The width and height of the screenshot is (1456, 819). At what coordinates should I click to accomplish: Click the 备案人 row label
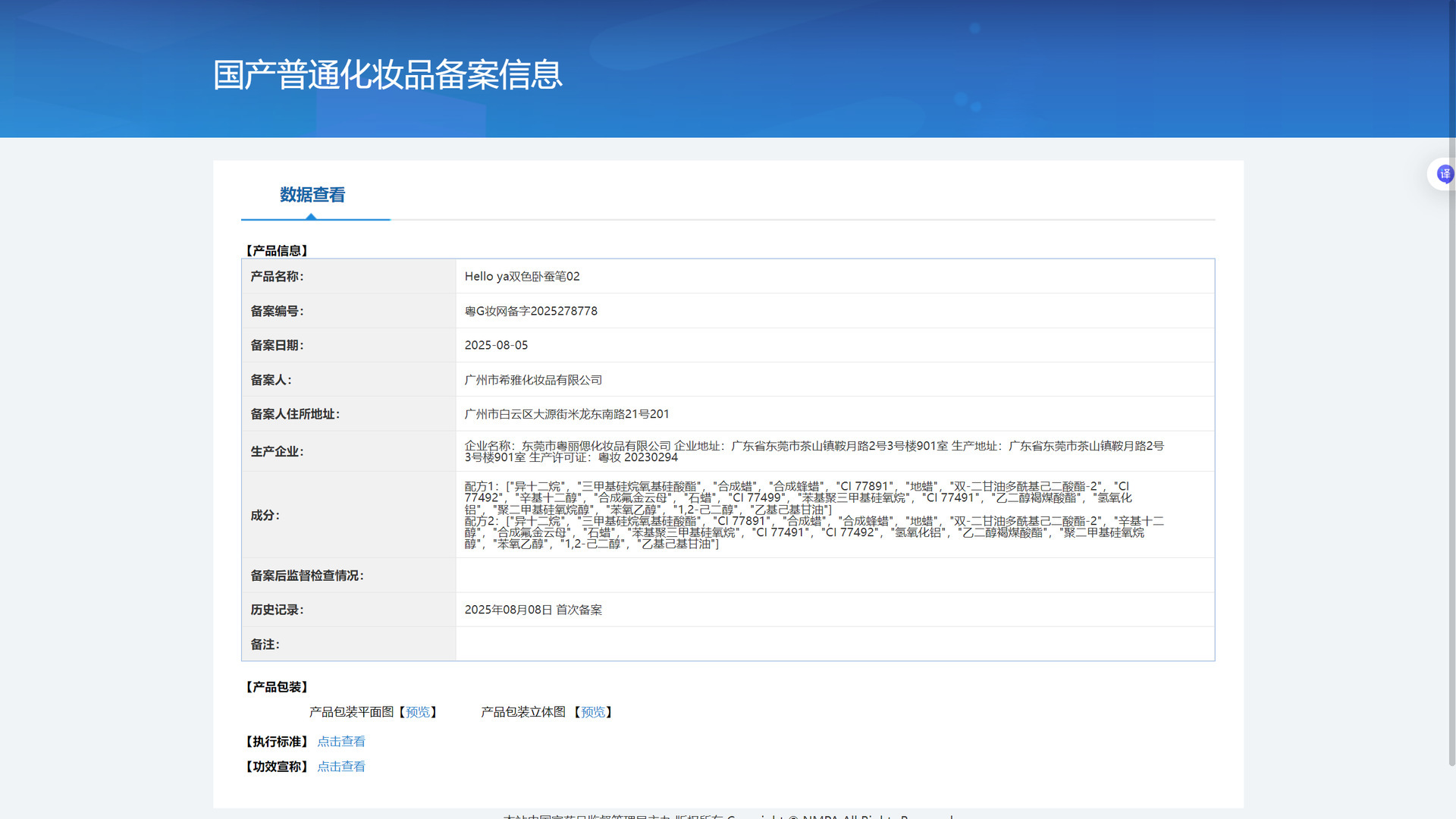(271, 380)
